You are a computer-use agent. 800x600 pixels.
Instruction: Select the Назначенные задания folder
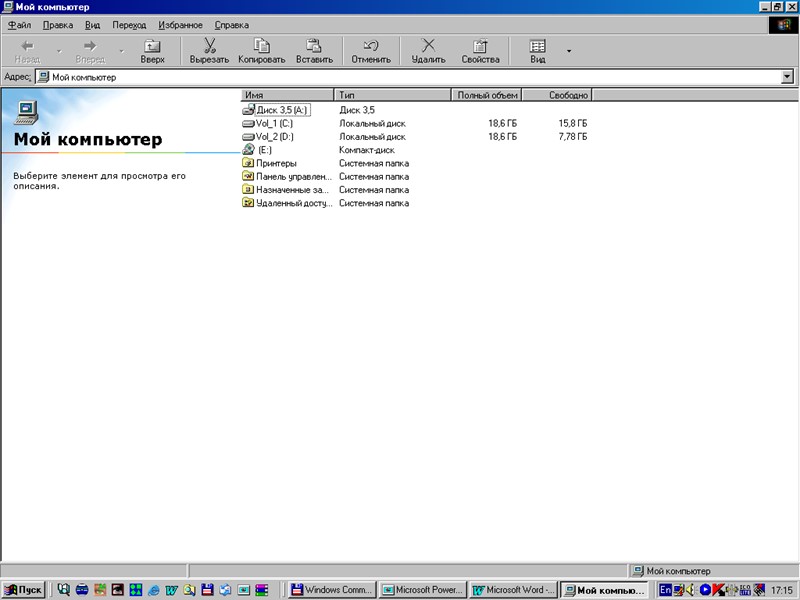click(x=286, y=190)
